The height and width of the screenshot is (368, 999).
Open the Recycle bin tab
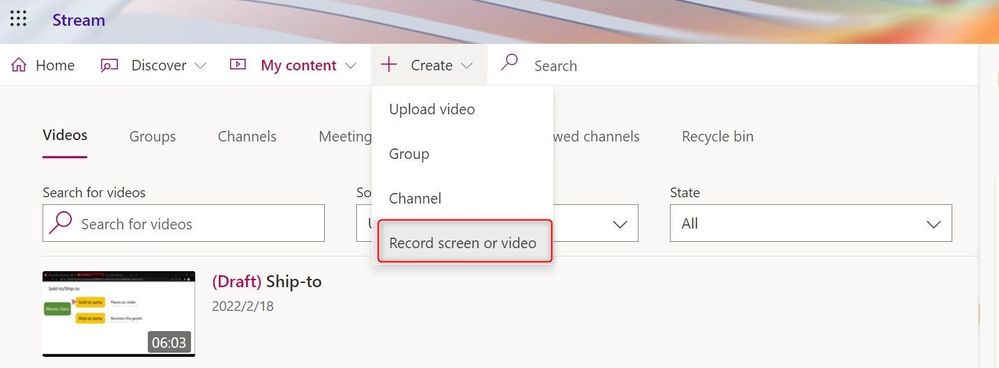[x=717, y=136]
